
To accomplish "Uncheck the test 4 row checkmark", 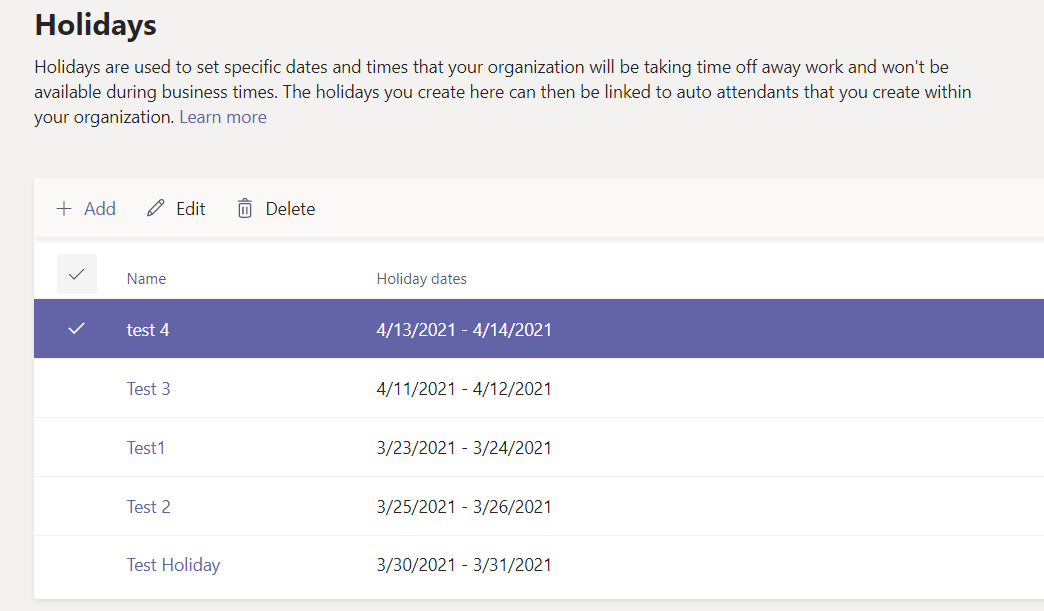I will point(77,329).
